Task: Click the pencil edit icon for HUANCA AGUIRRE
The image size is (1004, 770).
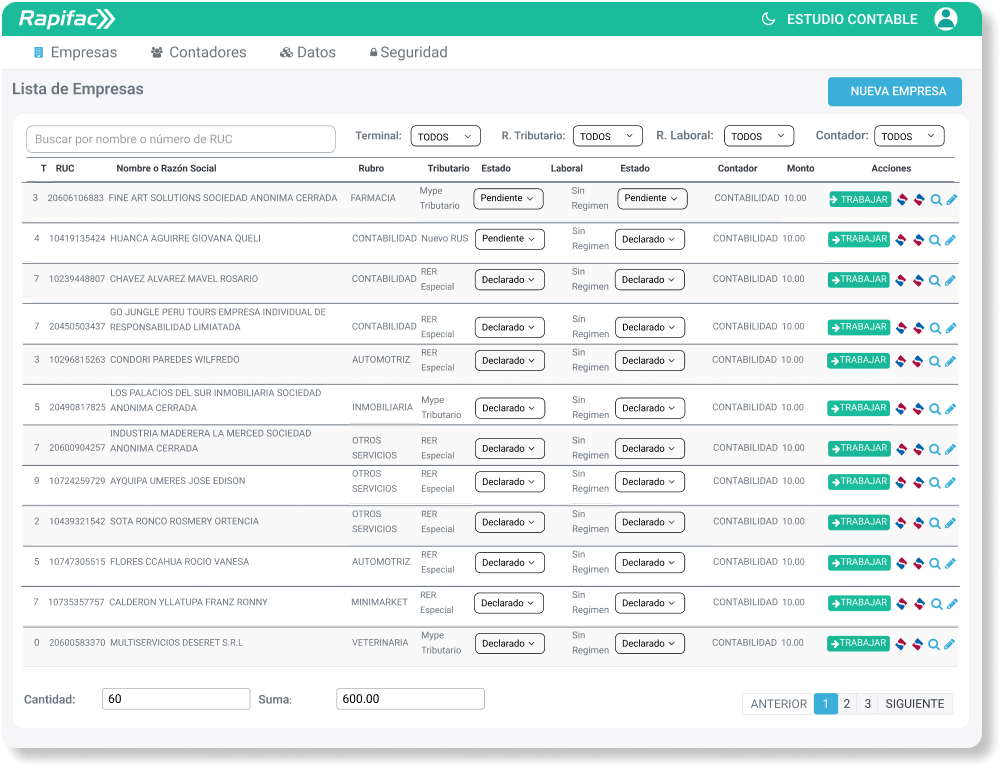Action: pyautogui.click(x=950, y=240)
